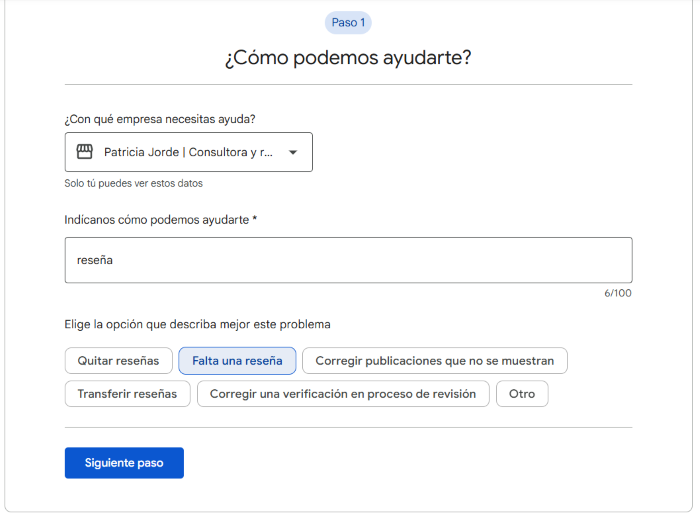This screenshot has height=517, width=700.
Task: Click 'Elige la opción que describa mejor' text
Action: pyautogui.click(x=197, y=325)
